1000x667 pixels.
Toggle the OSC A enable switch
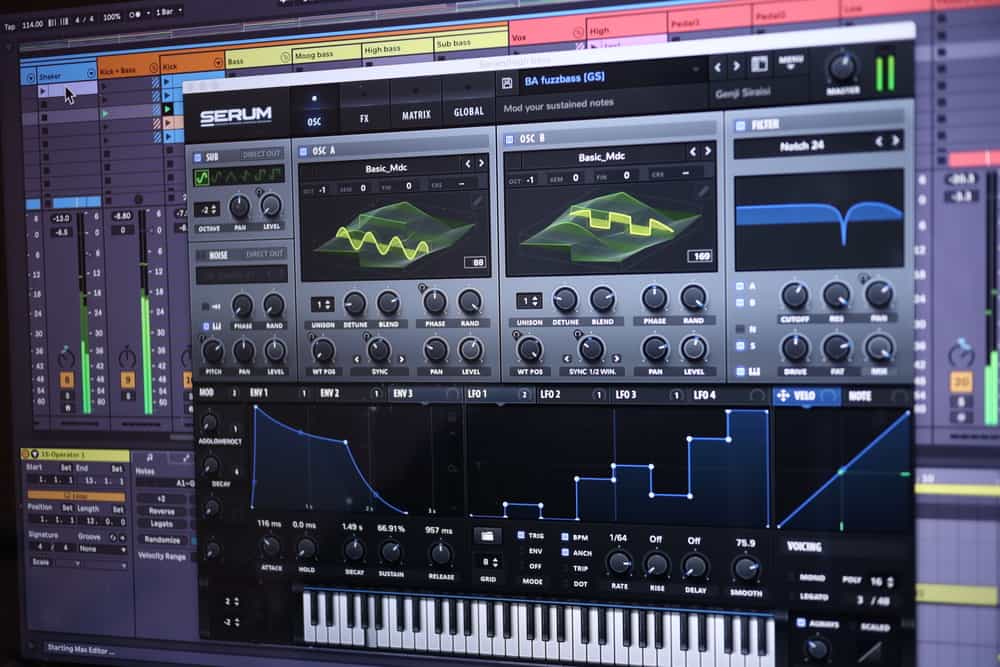pos(302,151)
